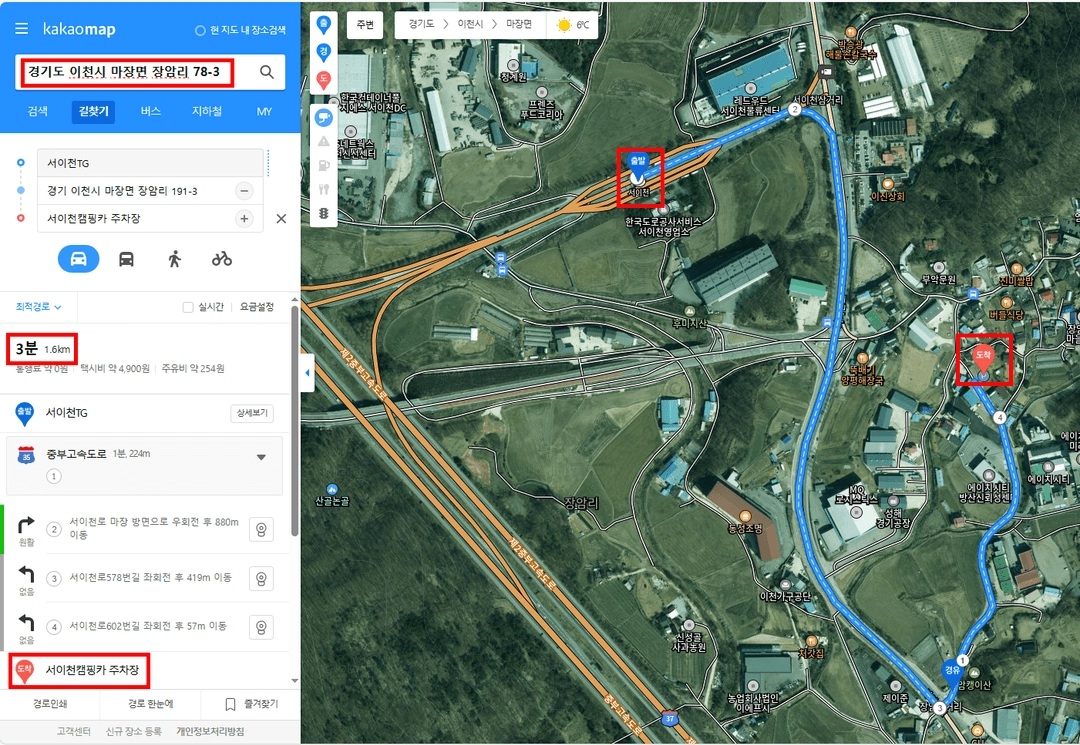Click the route result panel scrollbar
1080x745 pixels.
click(x=295, y=420)
